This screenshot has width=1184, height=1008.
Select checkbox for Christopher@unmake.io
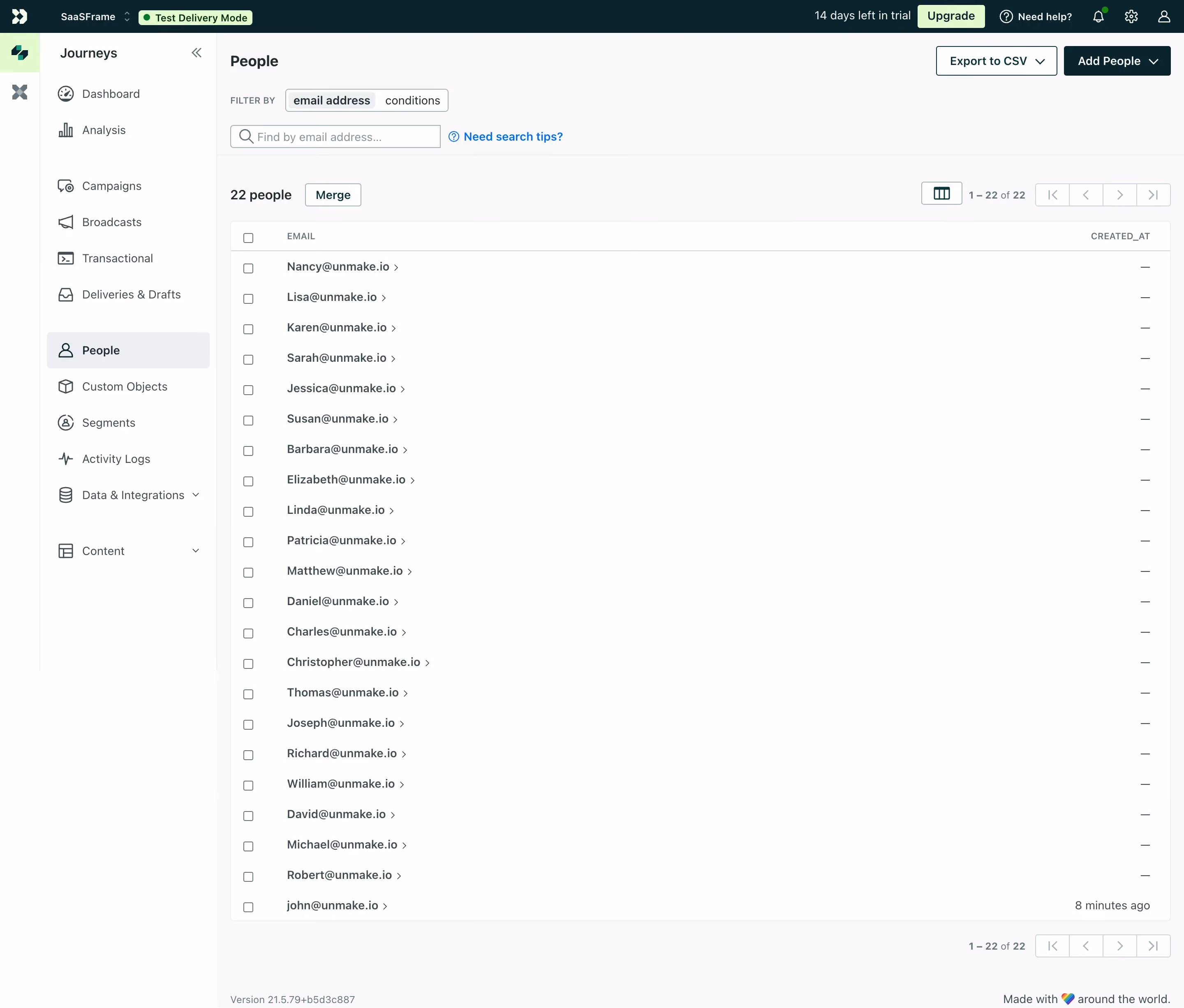(x=248, y=664)
